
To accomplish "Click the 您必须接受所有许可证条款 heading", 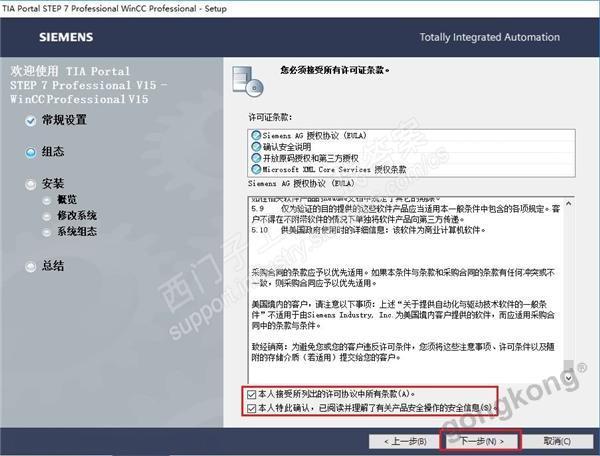I will [x=335, y=70].
